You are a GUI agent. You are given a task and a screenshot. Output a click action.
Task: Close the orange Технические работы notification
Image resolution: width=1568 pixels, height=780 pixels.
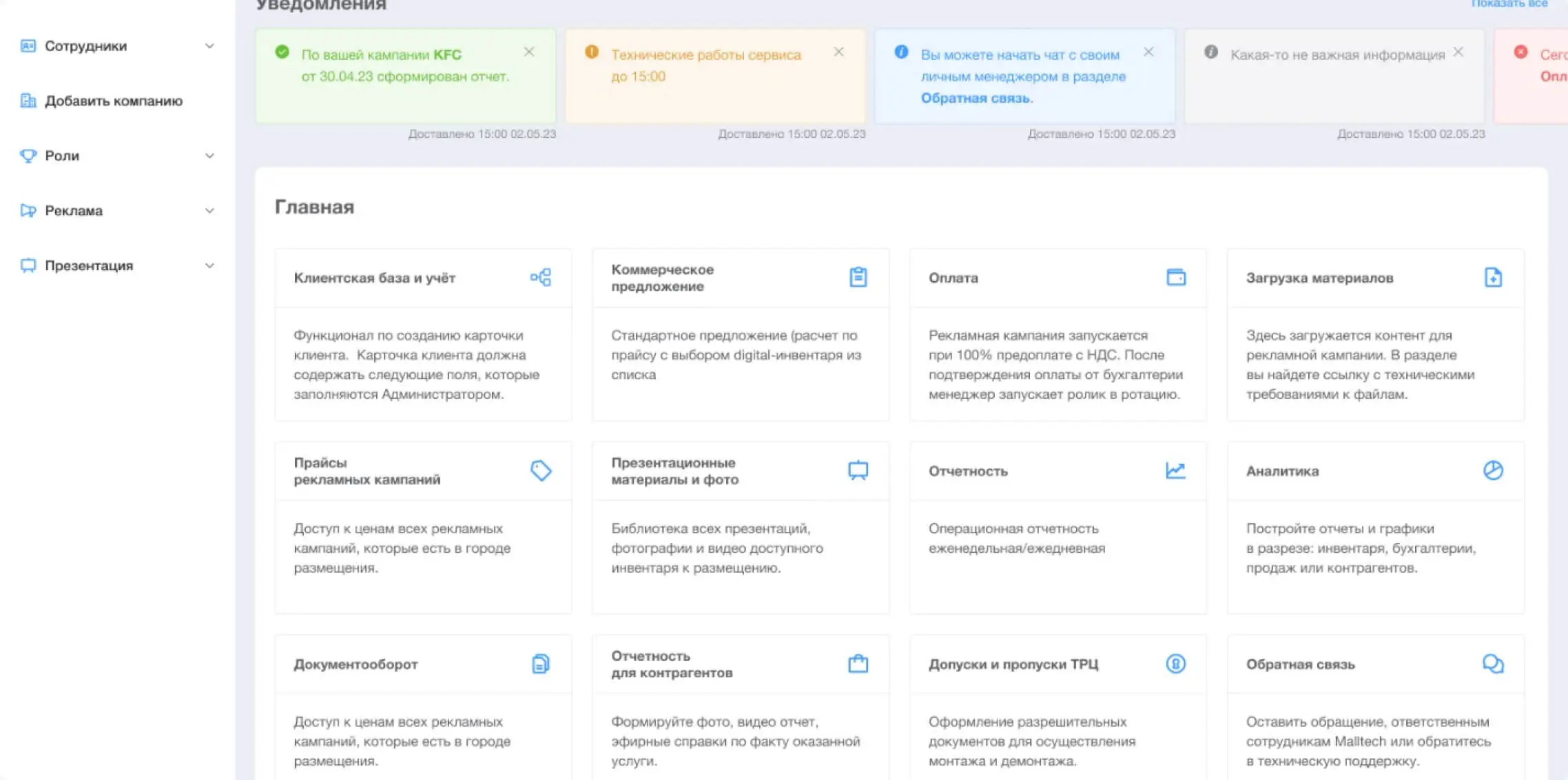838,52
